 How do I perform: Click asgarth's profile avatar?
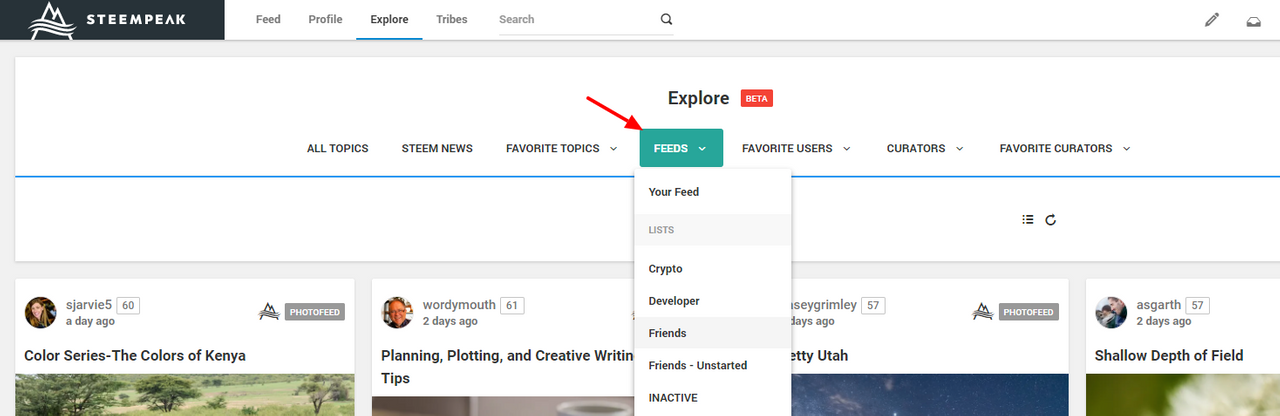pos(1111,312)
